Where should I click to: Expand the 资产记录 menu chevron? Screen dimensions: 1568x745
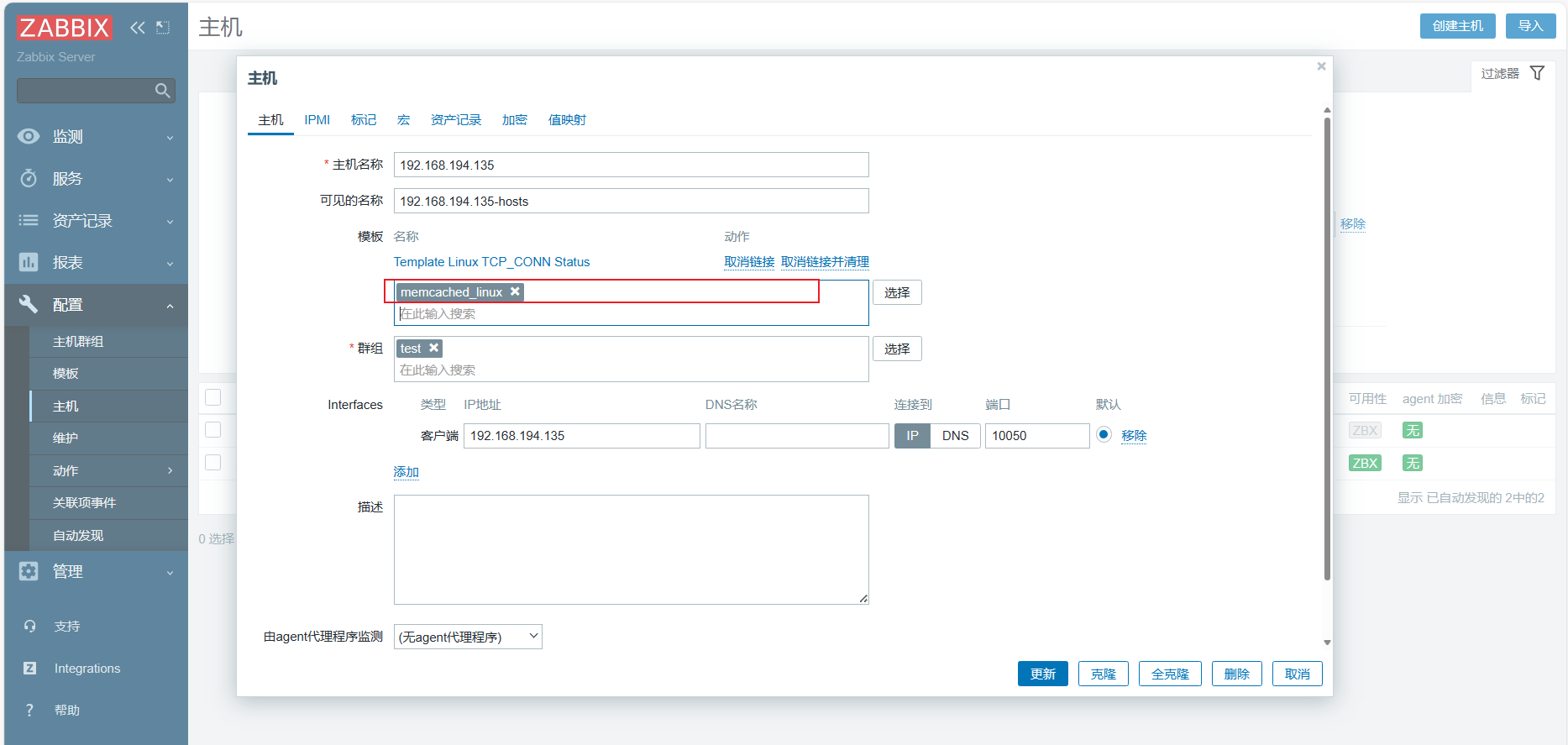(x=170, y=221)
